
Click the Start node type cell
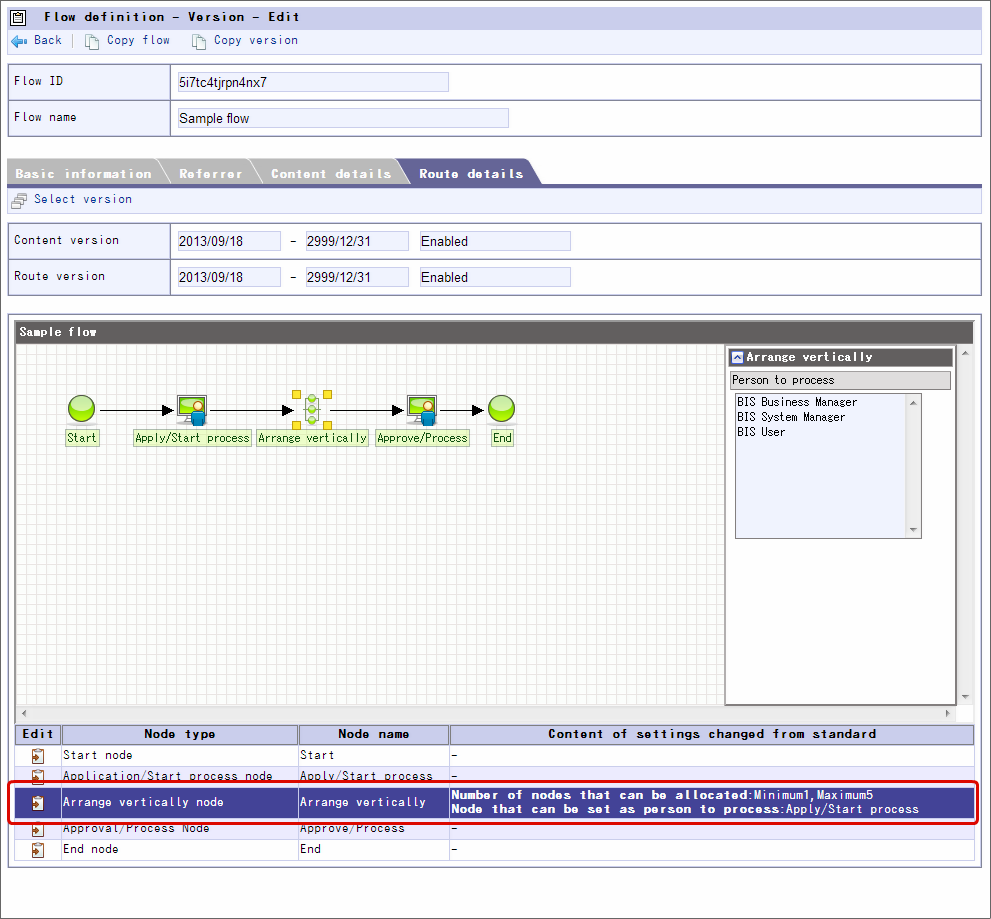point(180,755)
